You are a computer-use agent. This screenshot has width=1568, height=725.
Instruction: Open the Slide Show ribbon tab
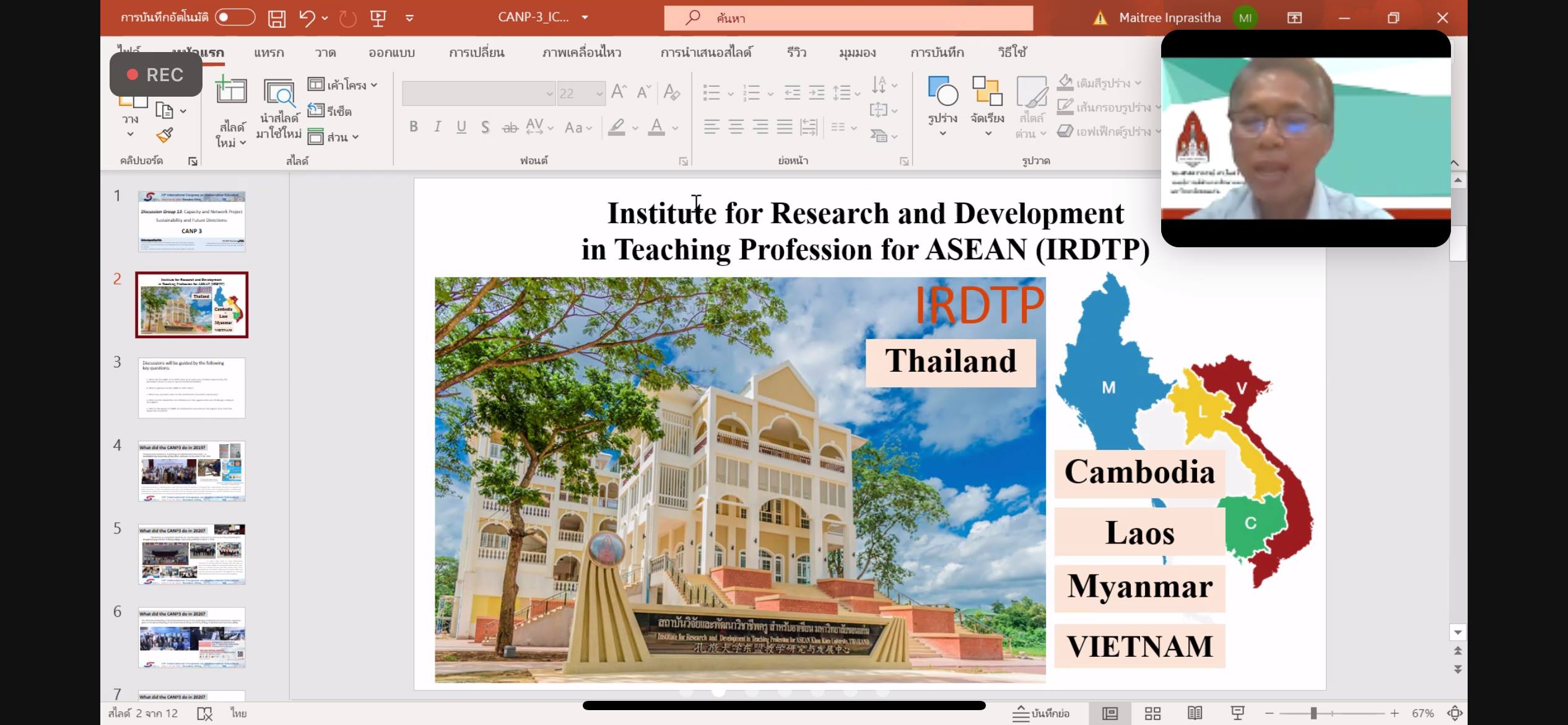(x=706, y=53)
